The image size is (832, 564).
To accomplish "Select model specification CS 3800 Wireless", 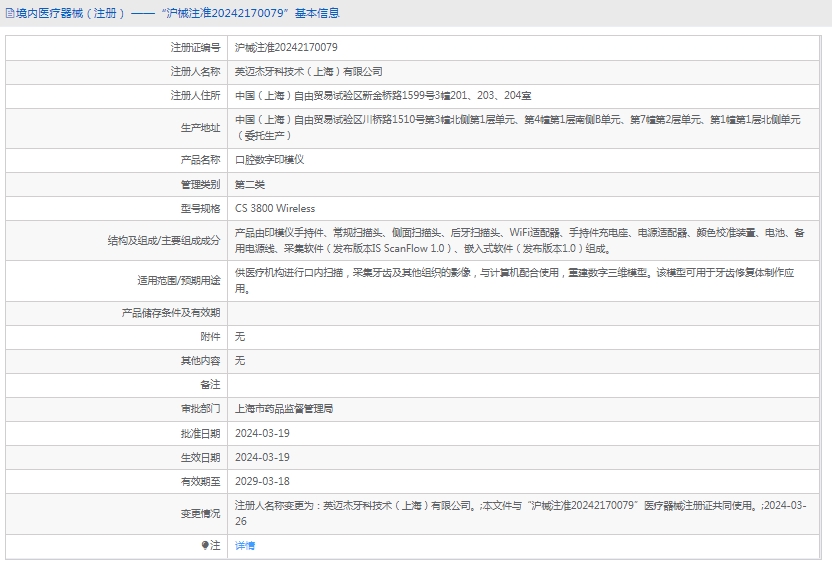I will tap(275, 209).
